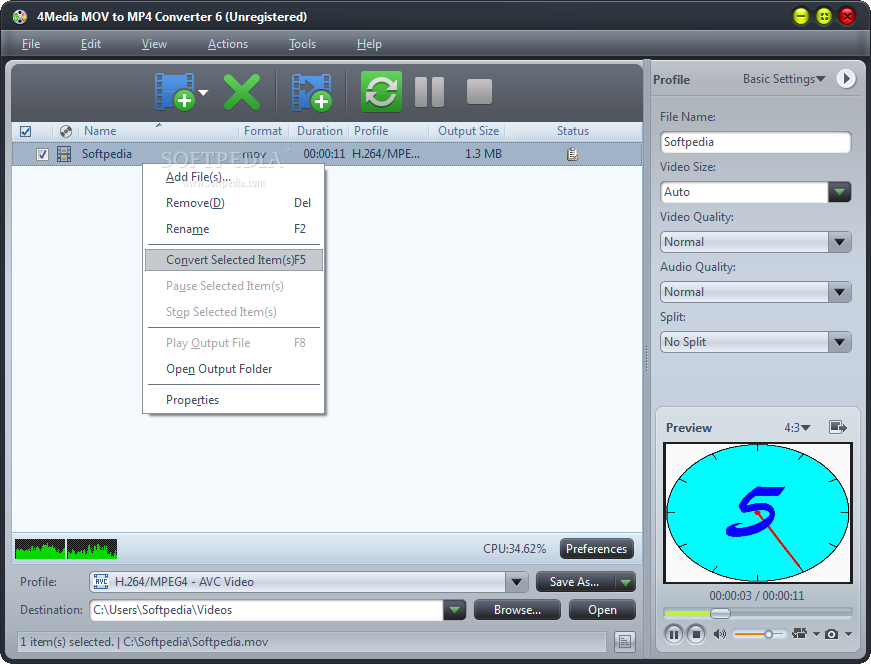Mute the preview with speaker icon
The image size is (871, 664).
pos(720,634)
